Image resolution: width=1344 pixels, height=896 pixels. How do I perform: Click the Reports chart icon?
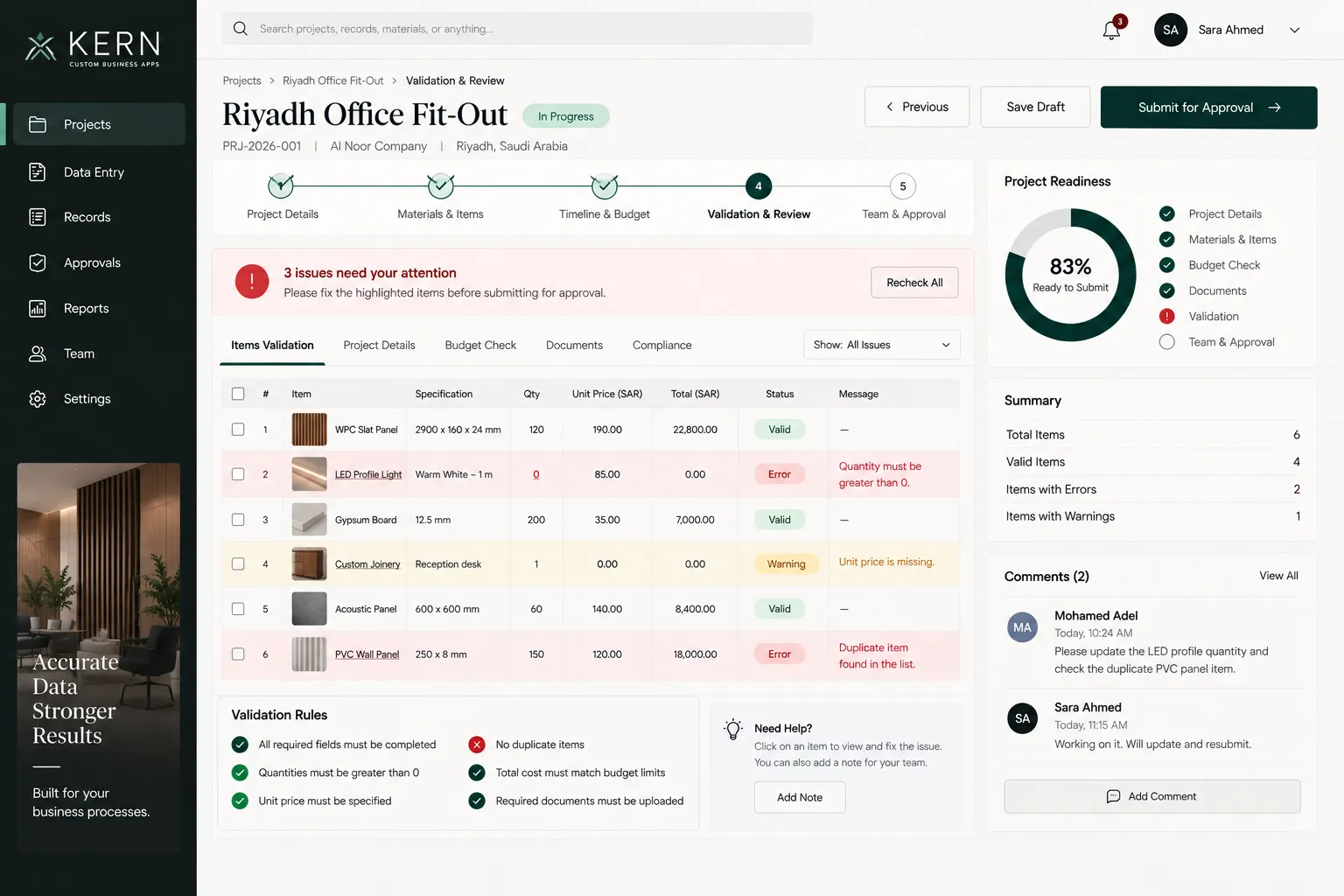pyautogui.click(x=38, y=308)
